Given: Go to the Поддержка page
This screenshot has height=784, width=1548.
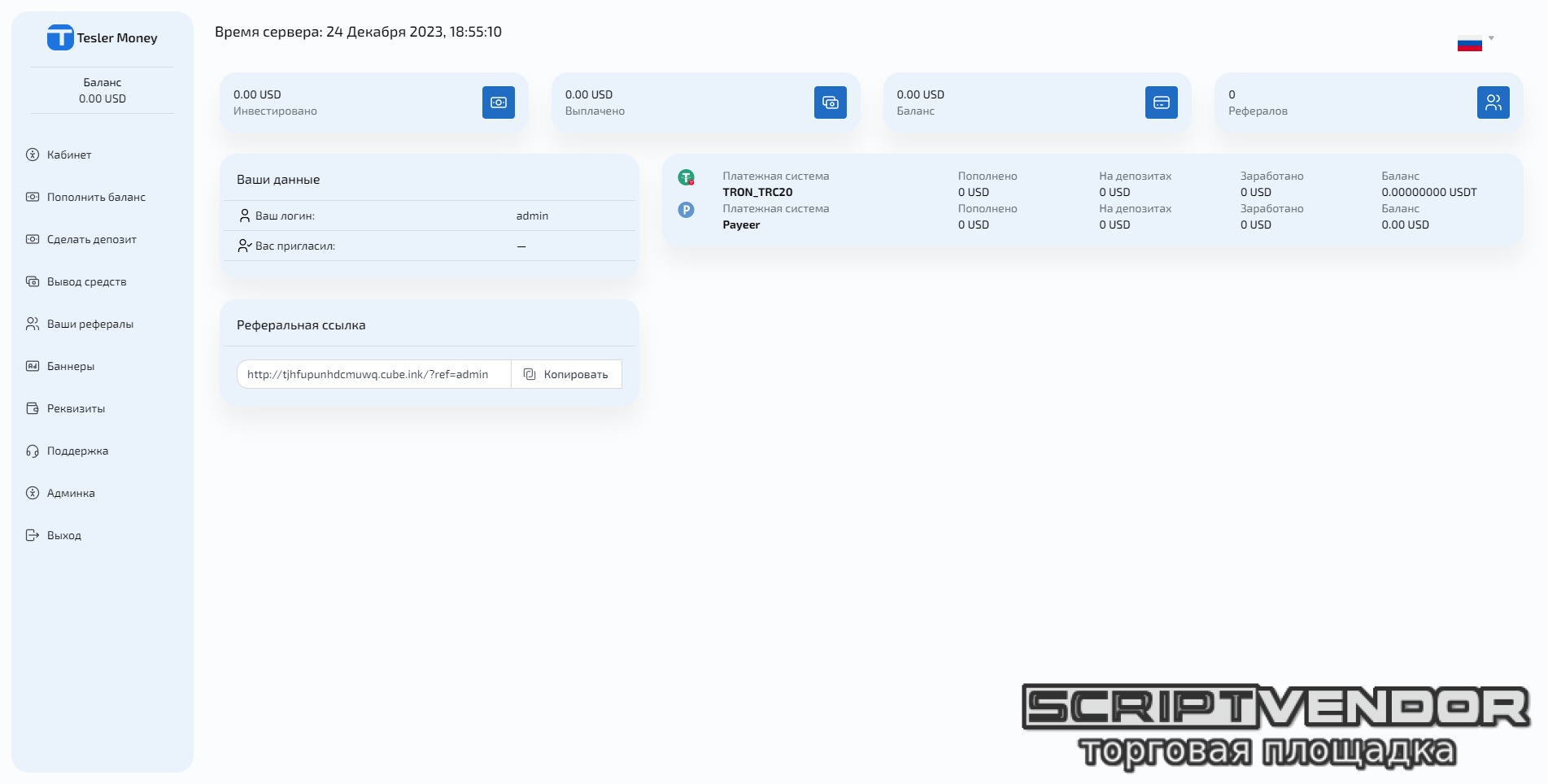Looking at the screenshot, I should [x=77, y=451].
